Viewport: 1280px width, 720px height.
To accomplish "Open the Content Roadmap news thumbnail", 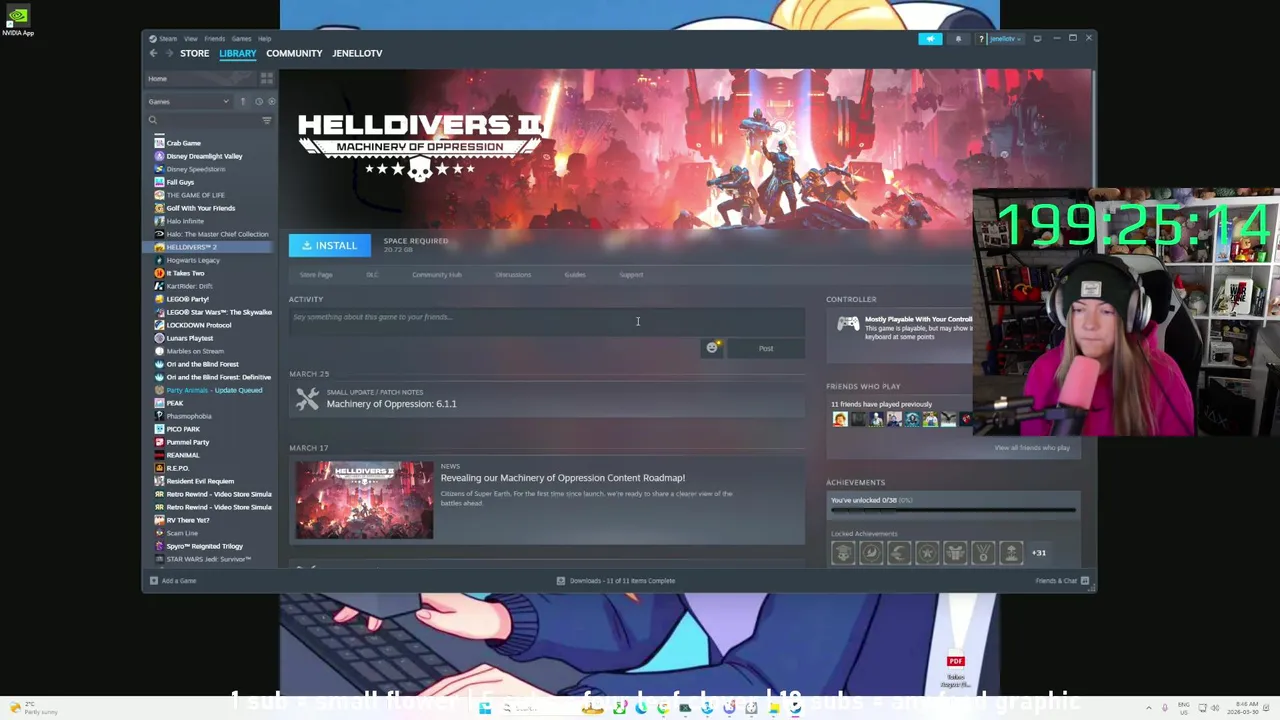I will click(364, 500).
